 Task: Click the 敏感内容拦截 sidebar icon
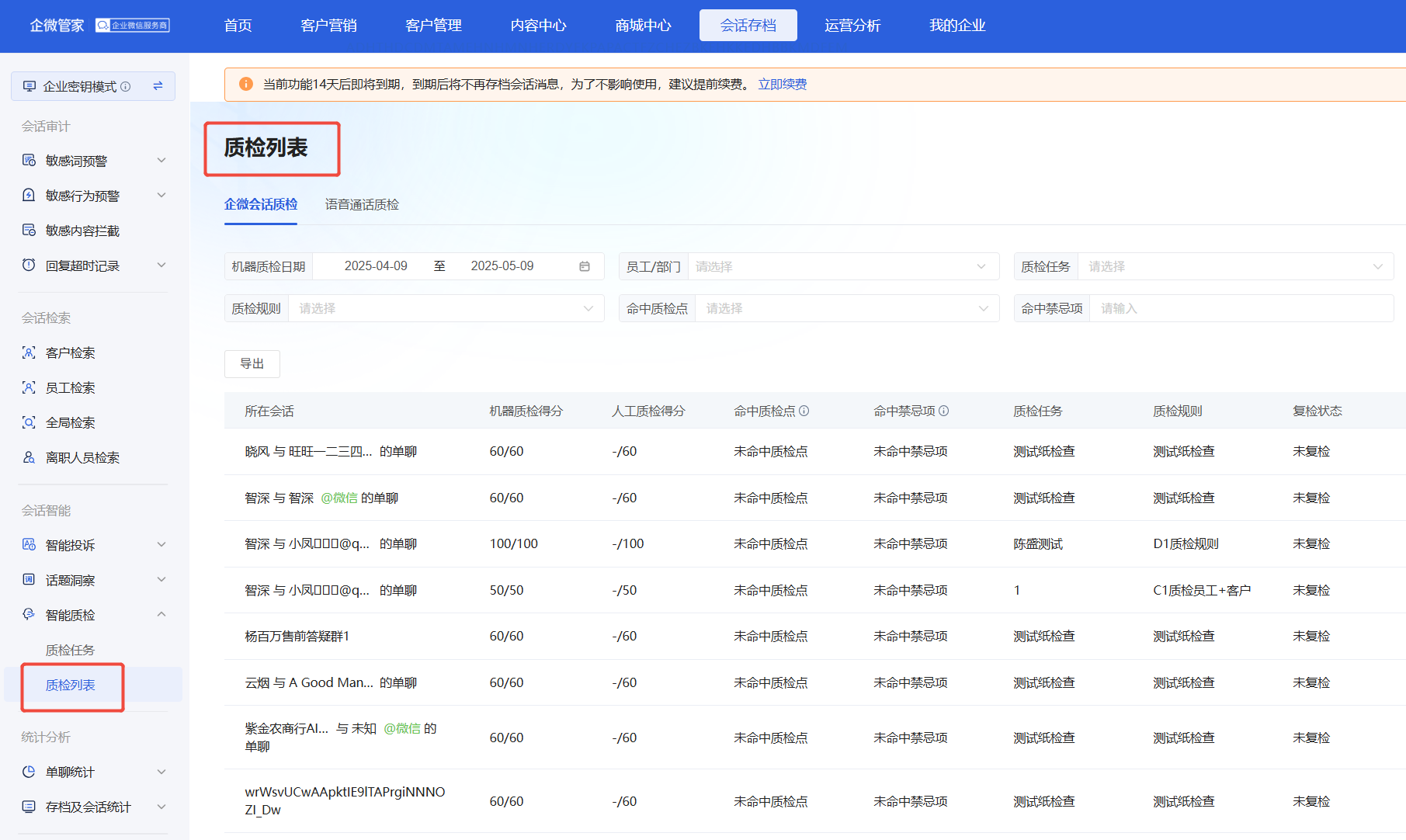pos(29,231)
